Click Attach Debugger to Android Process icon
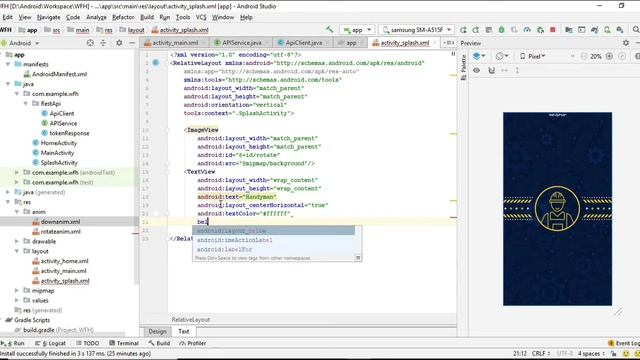The height and width of the screenshot is (360, 640). (x=540, y=30)
